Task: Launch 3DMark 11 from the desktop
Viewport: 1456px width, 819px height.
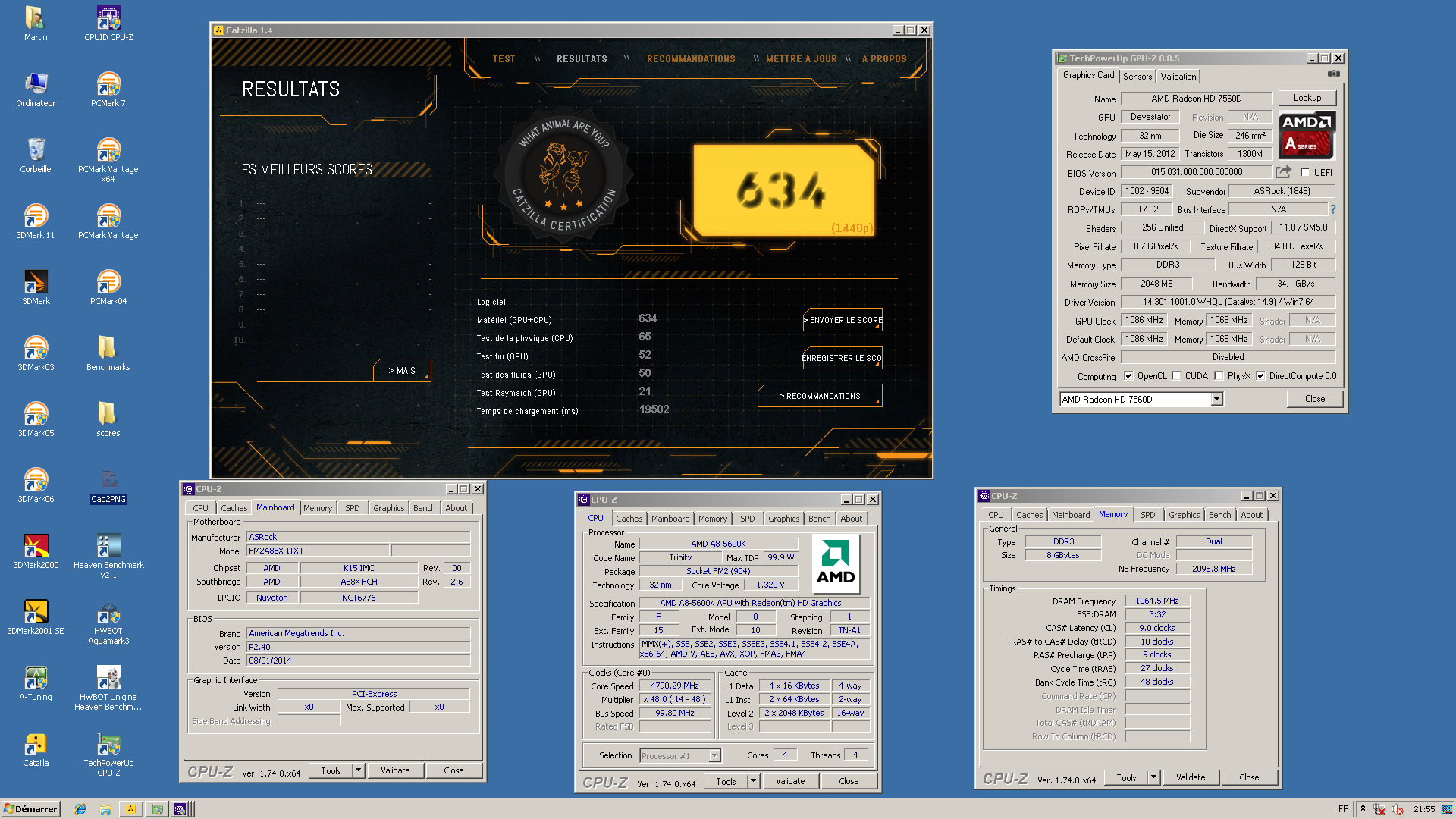Action: pyautogui.click(x=36, y=221)
